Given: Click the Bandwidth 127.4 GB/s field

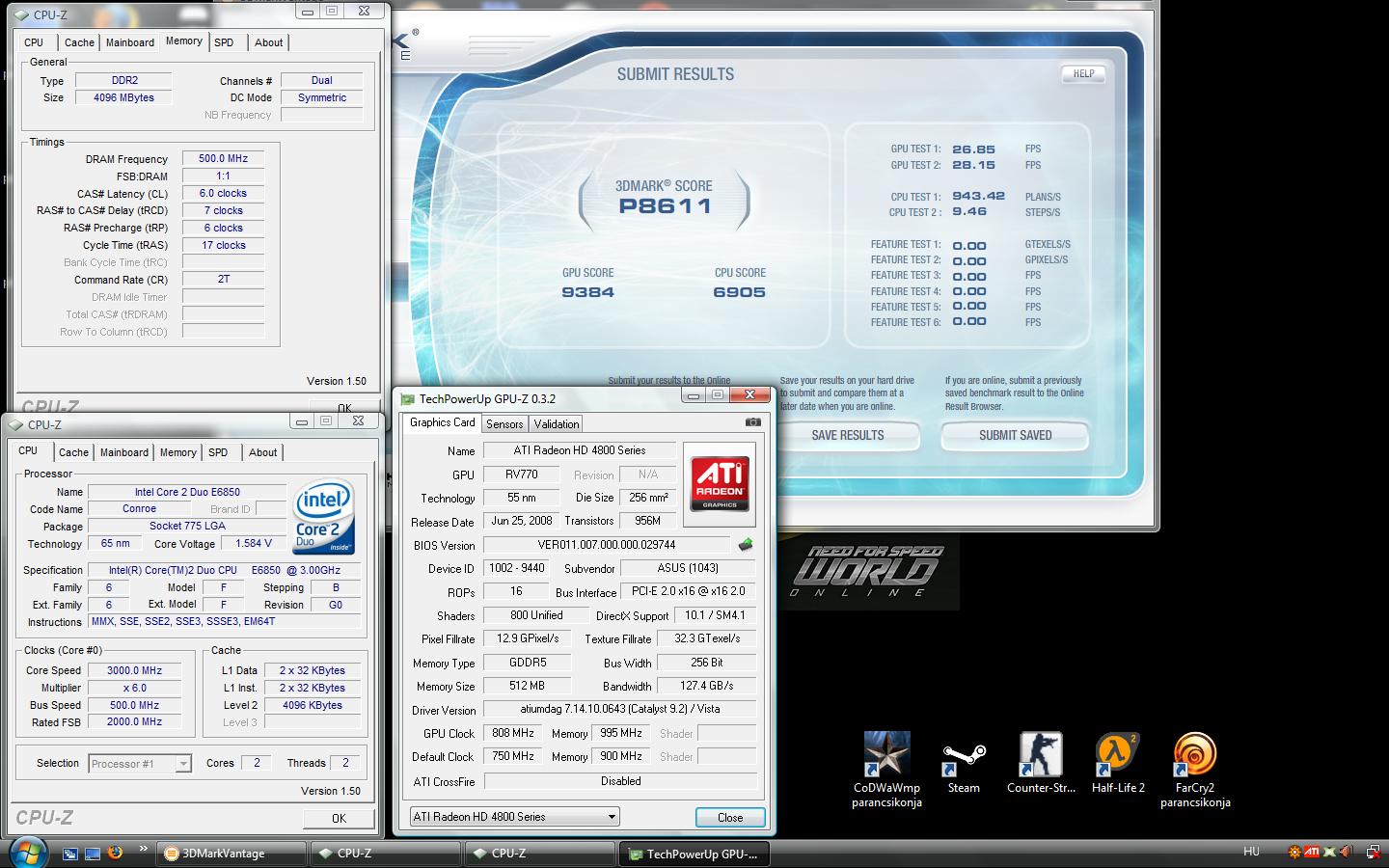Looking at the screenshot, I should click(x=706, y=686).
